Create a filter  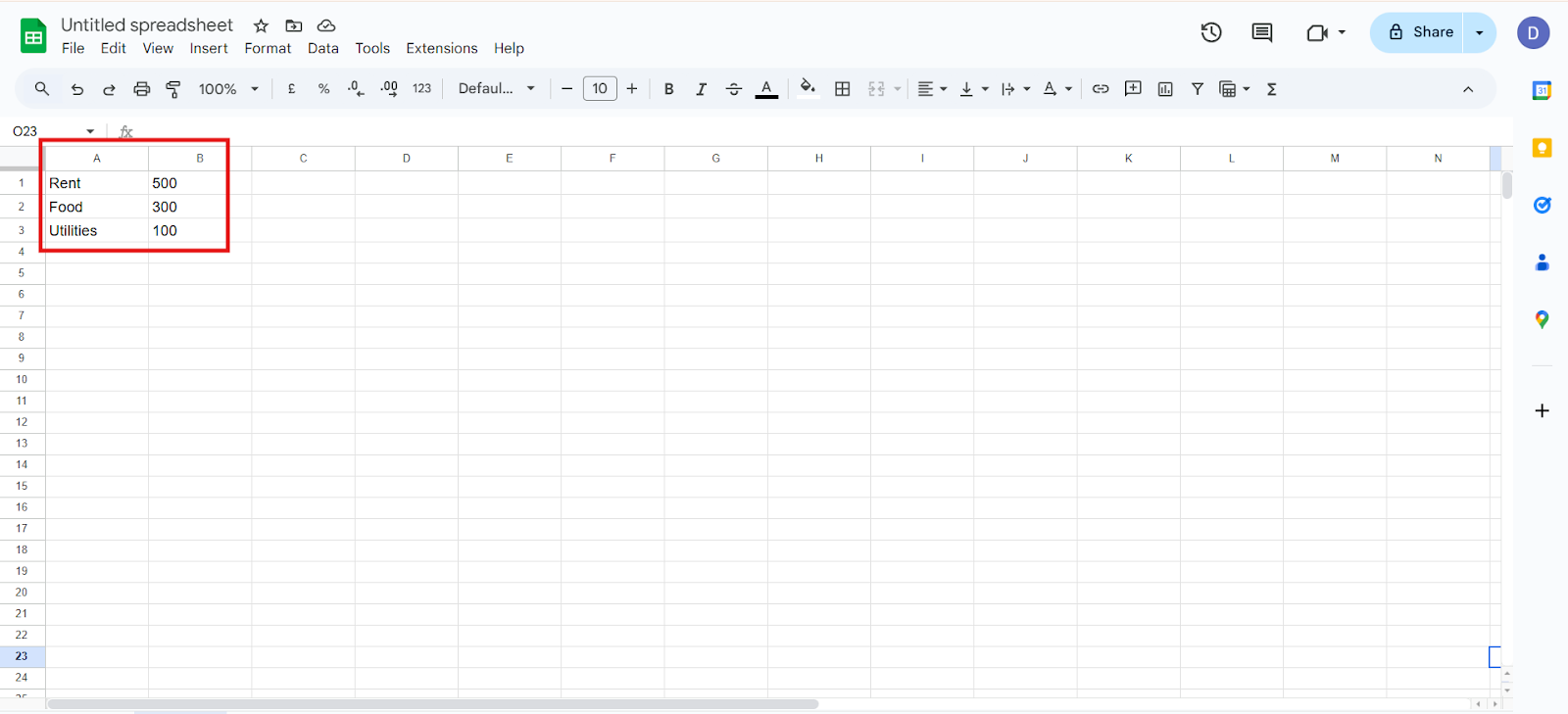[1198, 89]
